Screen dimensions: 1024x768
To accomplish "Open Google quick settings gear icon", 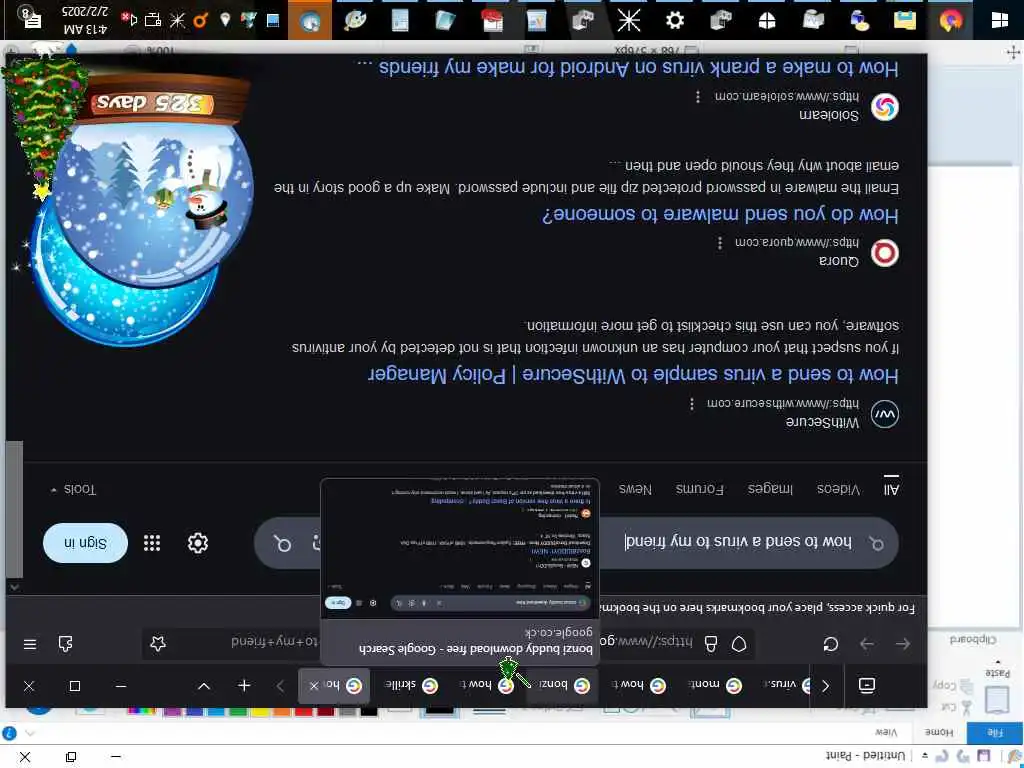I will (198, 543).
